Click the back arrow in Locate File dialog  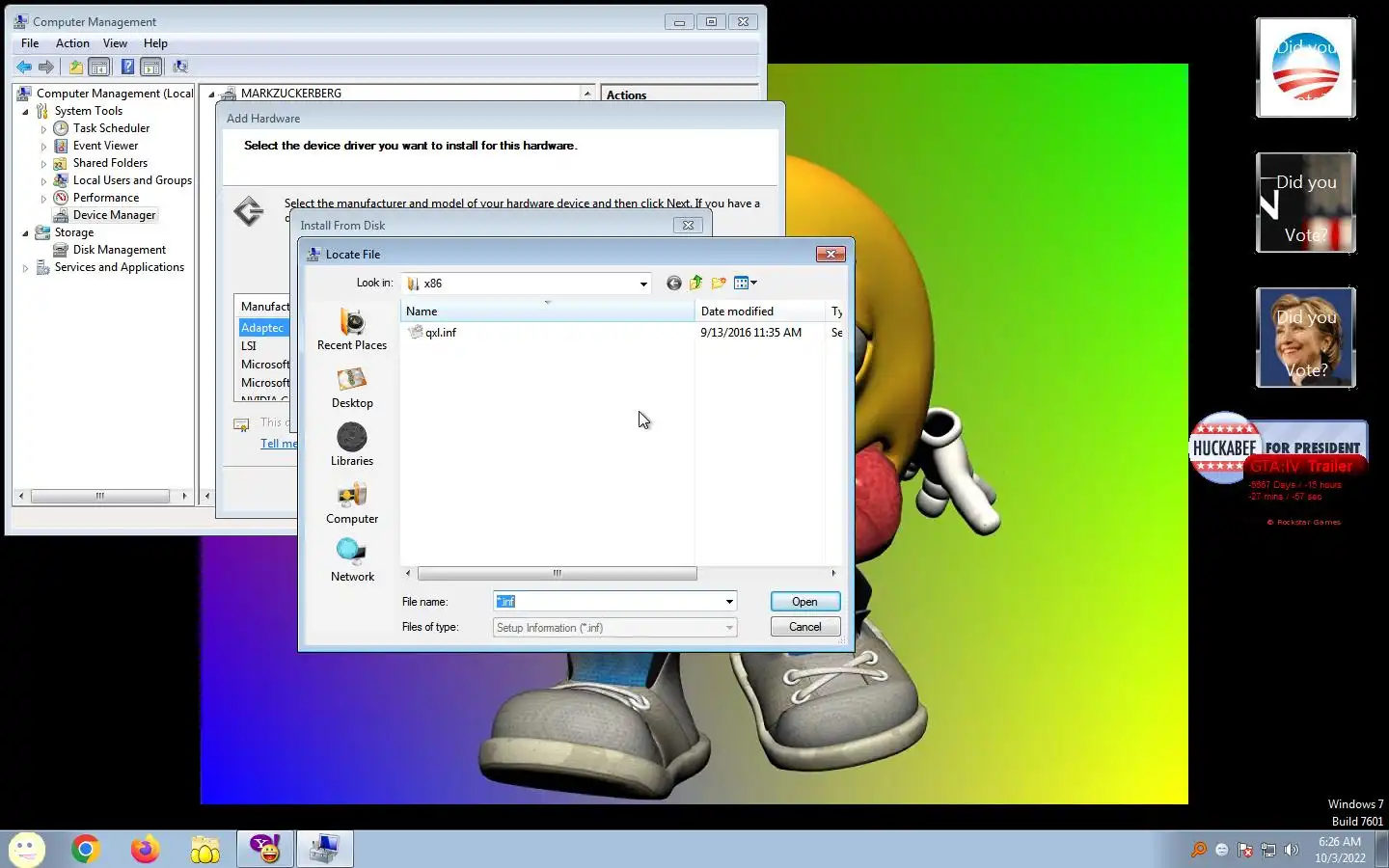(x=673, y=283)
